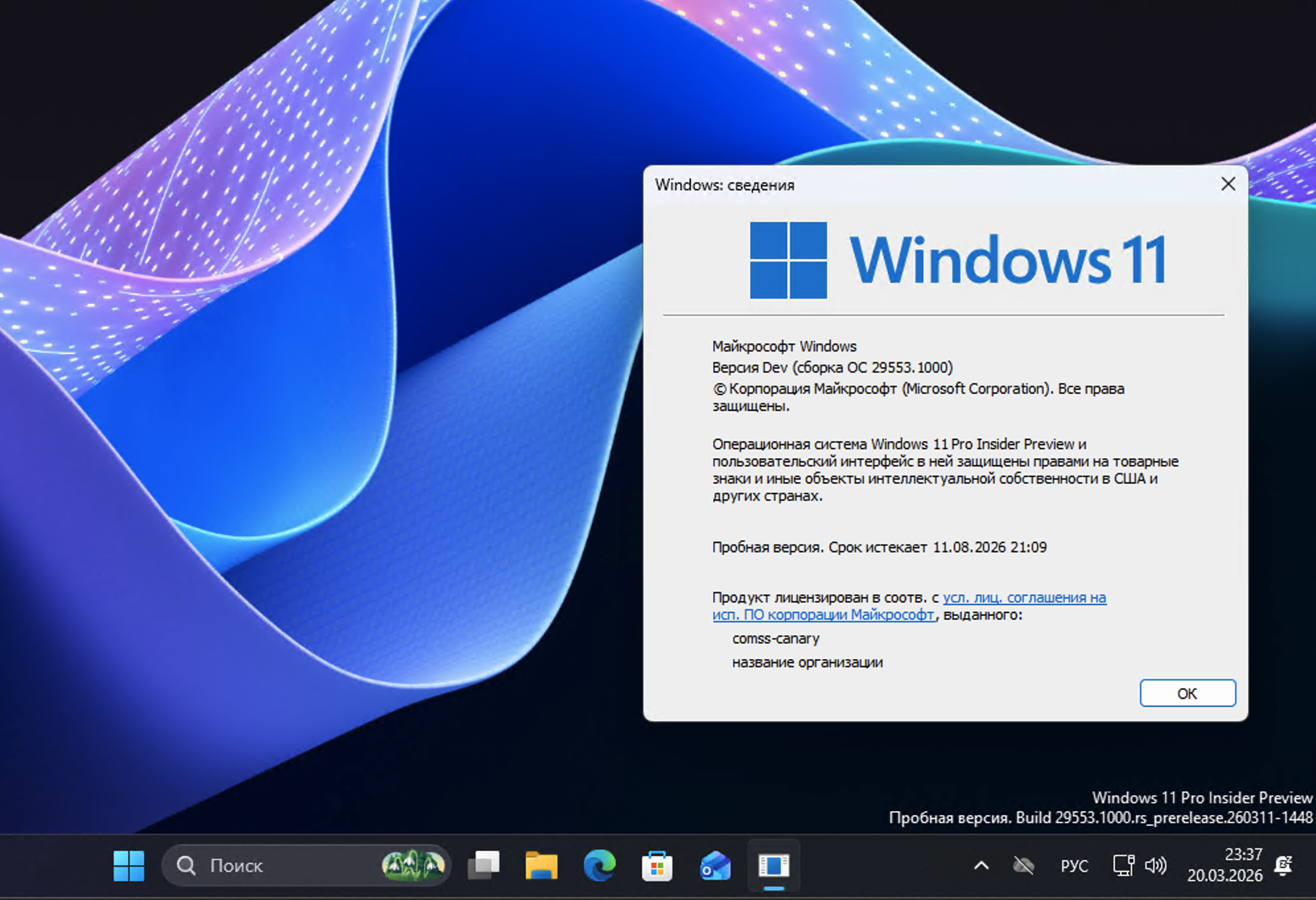
Task: Open Microsoft Store from the taskbar
Action: pos(657,866)
